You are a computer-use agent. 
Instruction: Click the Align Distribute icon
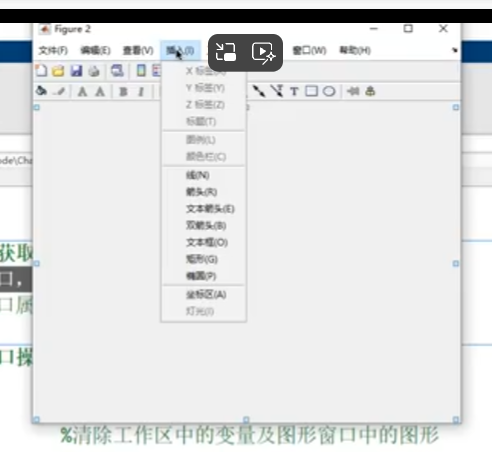[x=370, y=91]
